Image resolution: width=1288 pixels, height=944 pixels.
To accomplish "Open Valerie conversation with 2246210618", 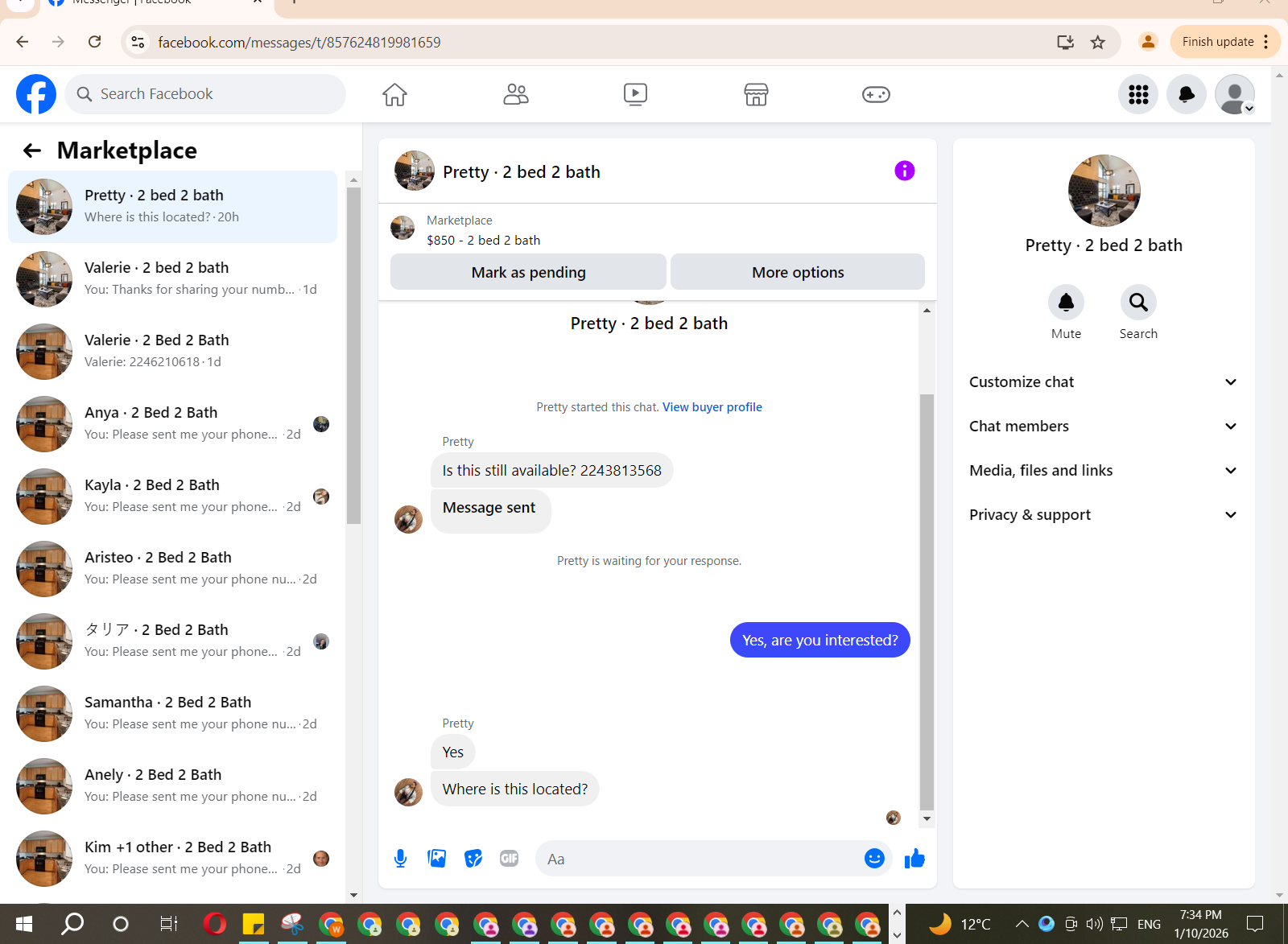I will (x=172, y=352).
